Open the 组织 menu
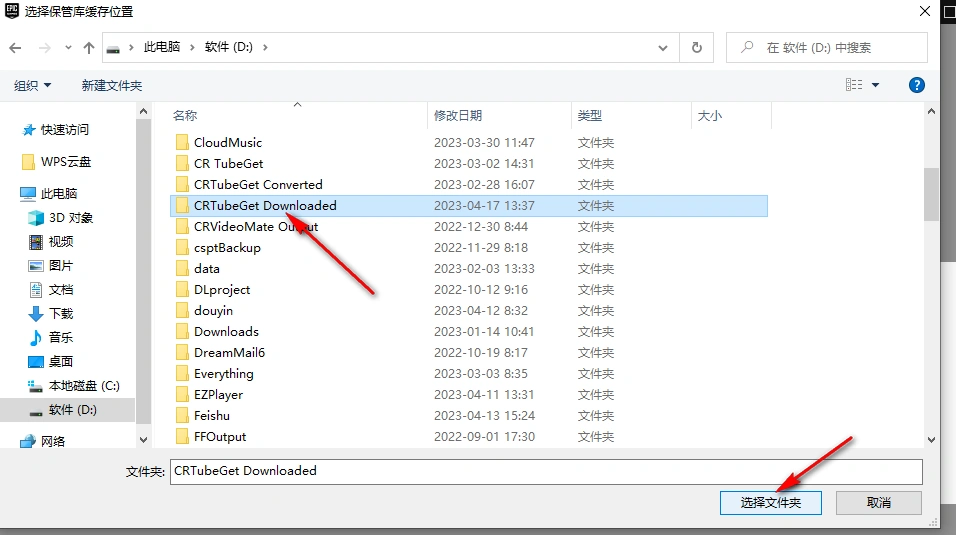This screenshot has height=535, width=956. (32, 85)
